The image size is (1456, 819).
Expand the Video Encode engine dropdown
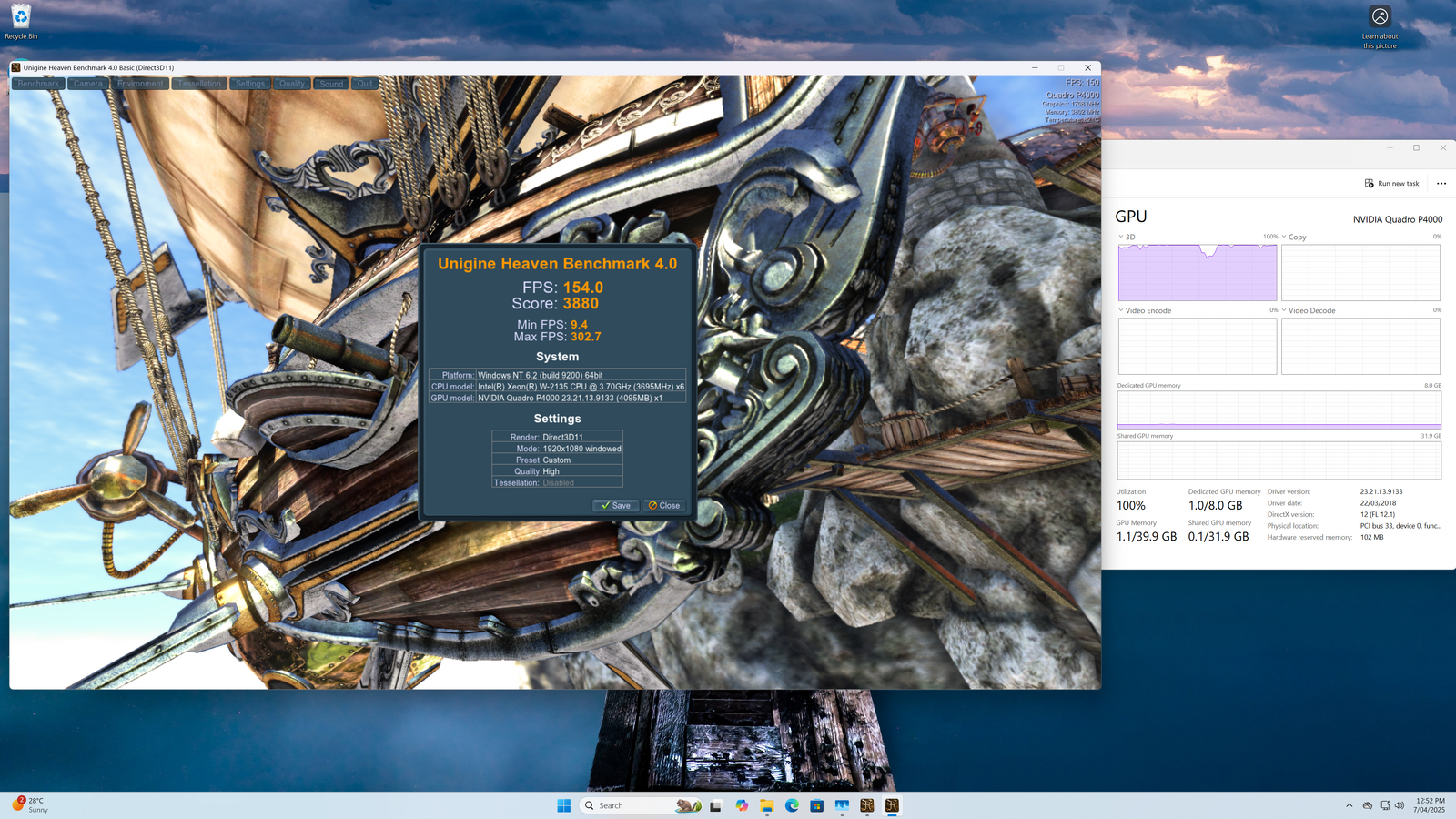tap(1121, 310)
